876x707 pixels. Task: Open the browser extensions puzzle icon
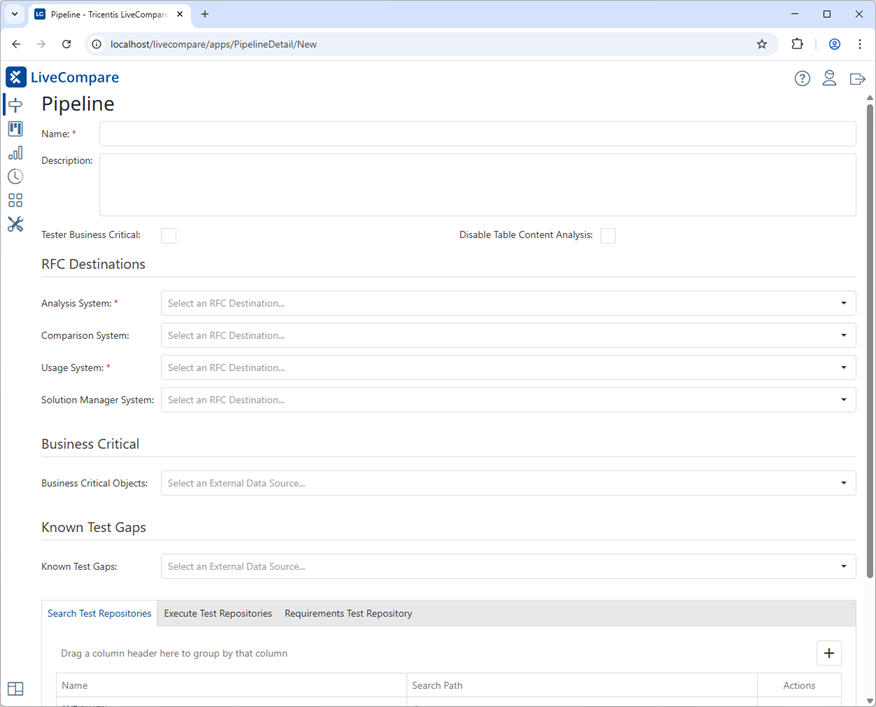point(797,44)
